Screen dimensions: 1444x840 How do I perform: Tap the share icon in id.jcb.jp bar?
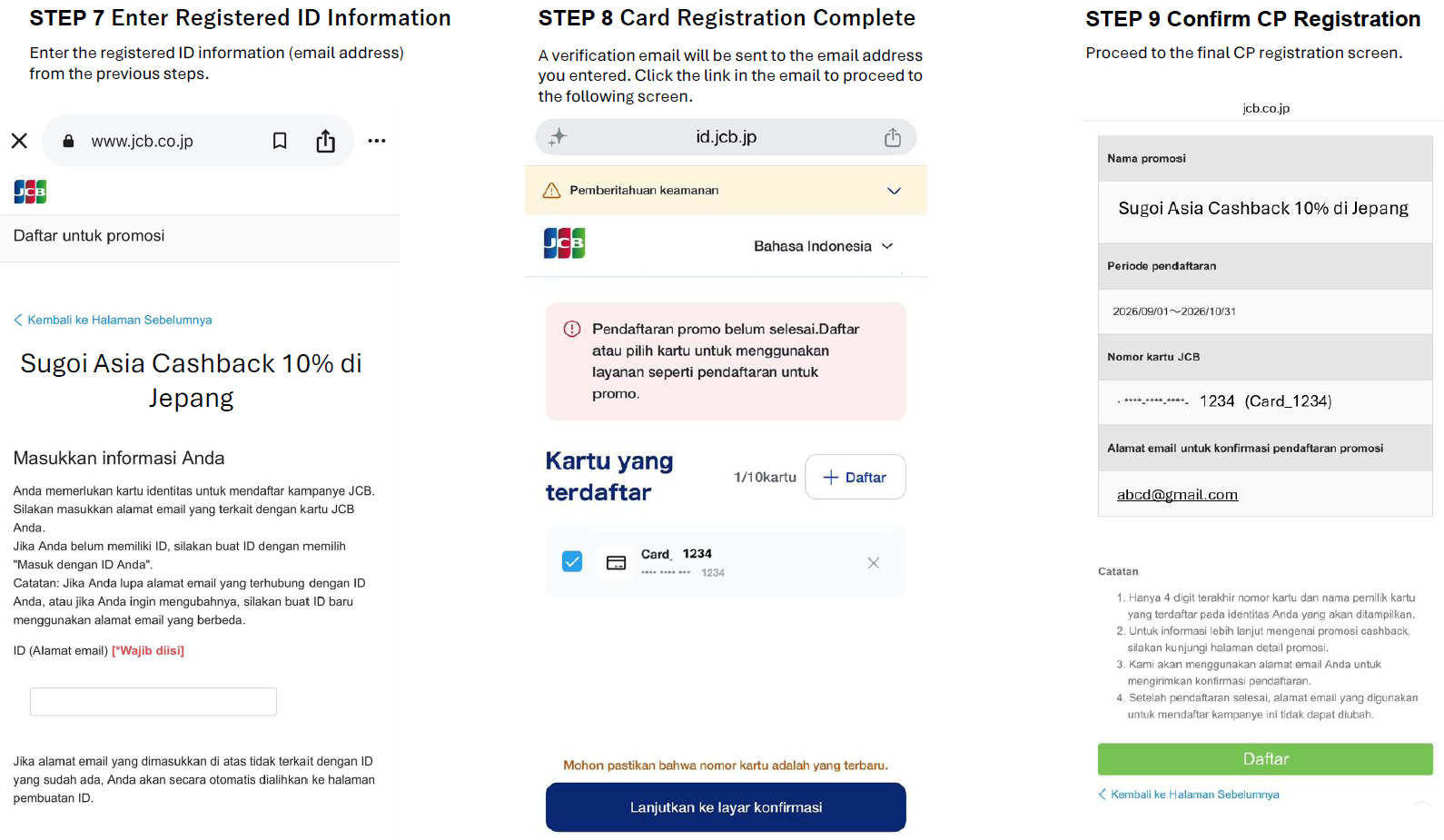pyautogui.click(x=893, y=137)
